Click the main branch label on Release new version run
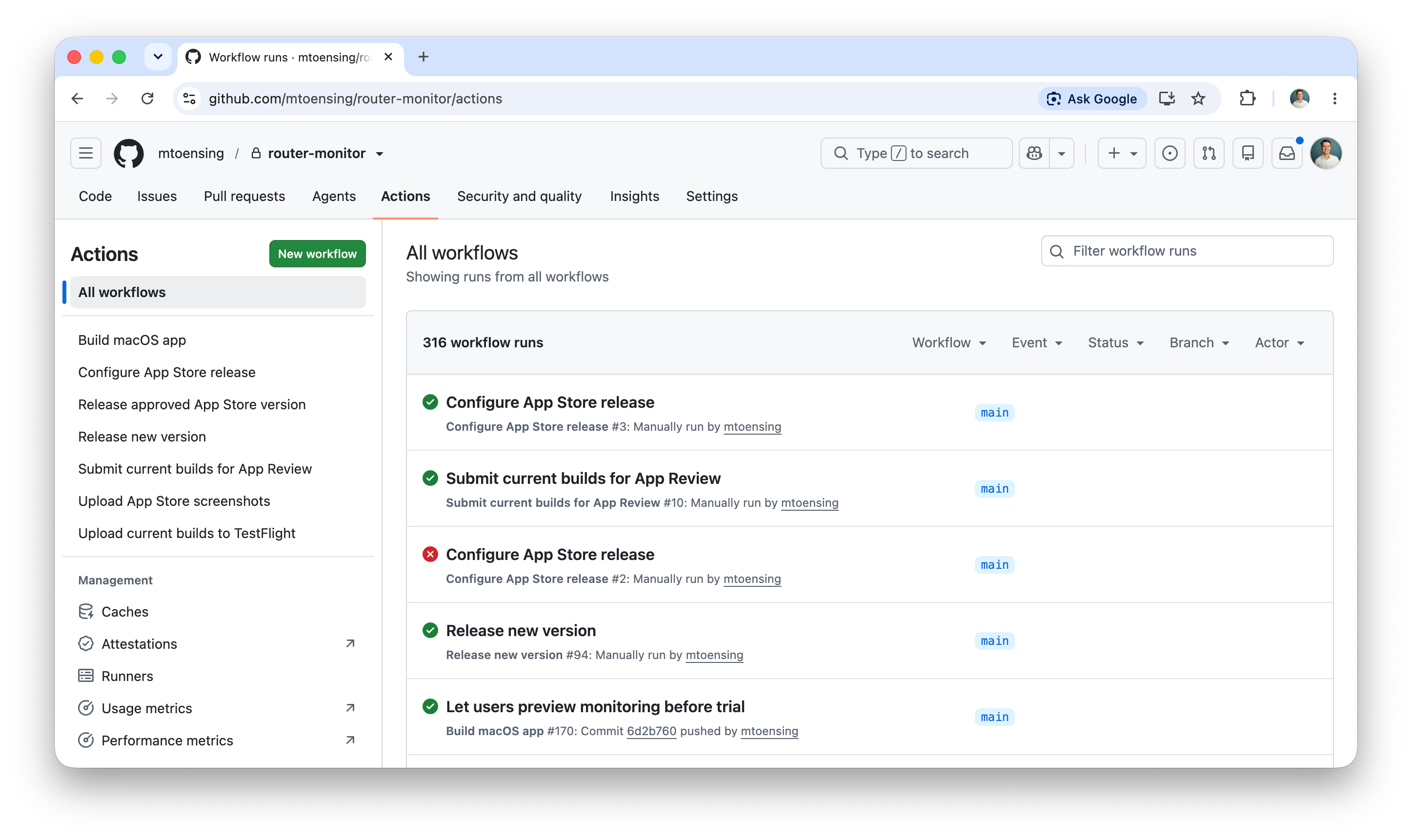1412x840 pixels. 994,641
